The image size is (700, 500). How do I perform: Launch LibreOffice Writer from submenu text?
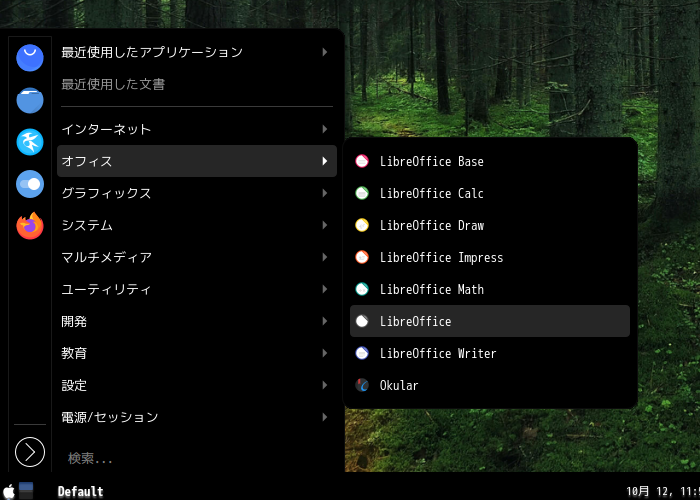tap(438, 353)
